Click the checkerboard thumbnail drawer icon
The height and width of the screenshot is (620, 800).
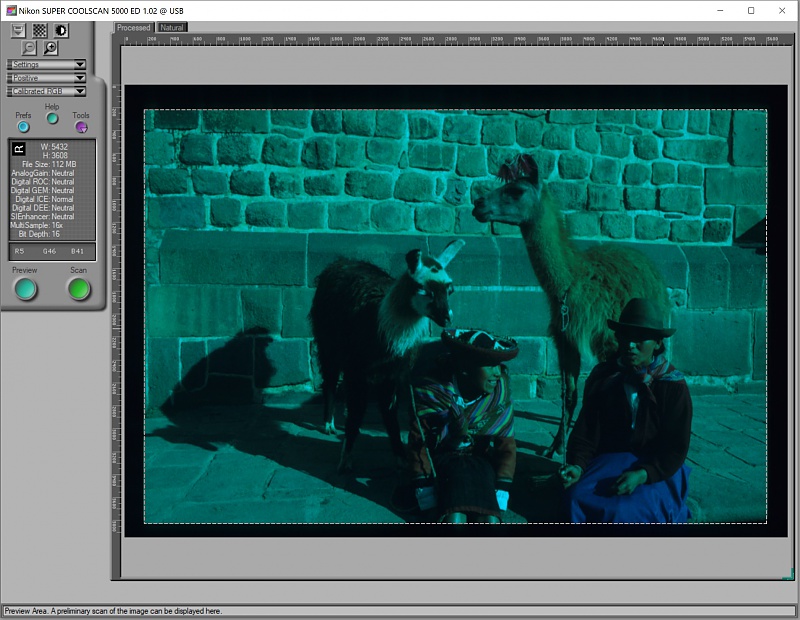pyautogui.click(x=39, y=30)
